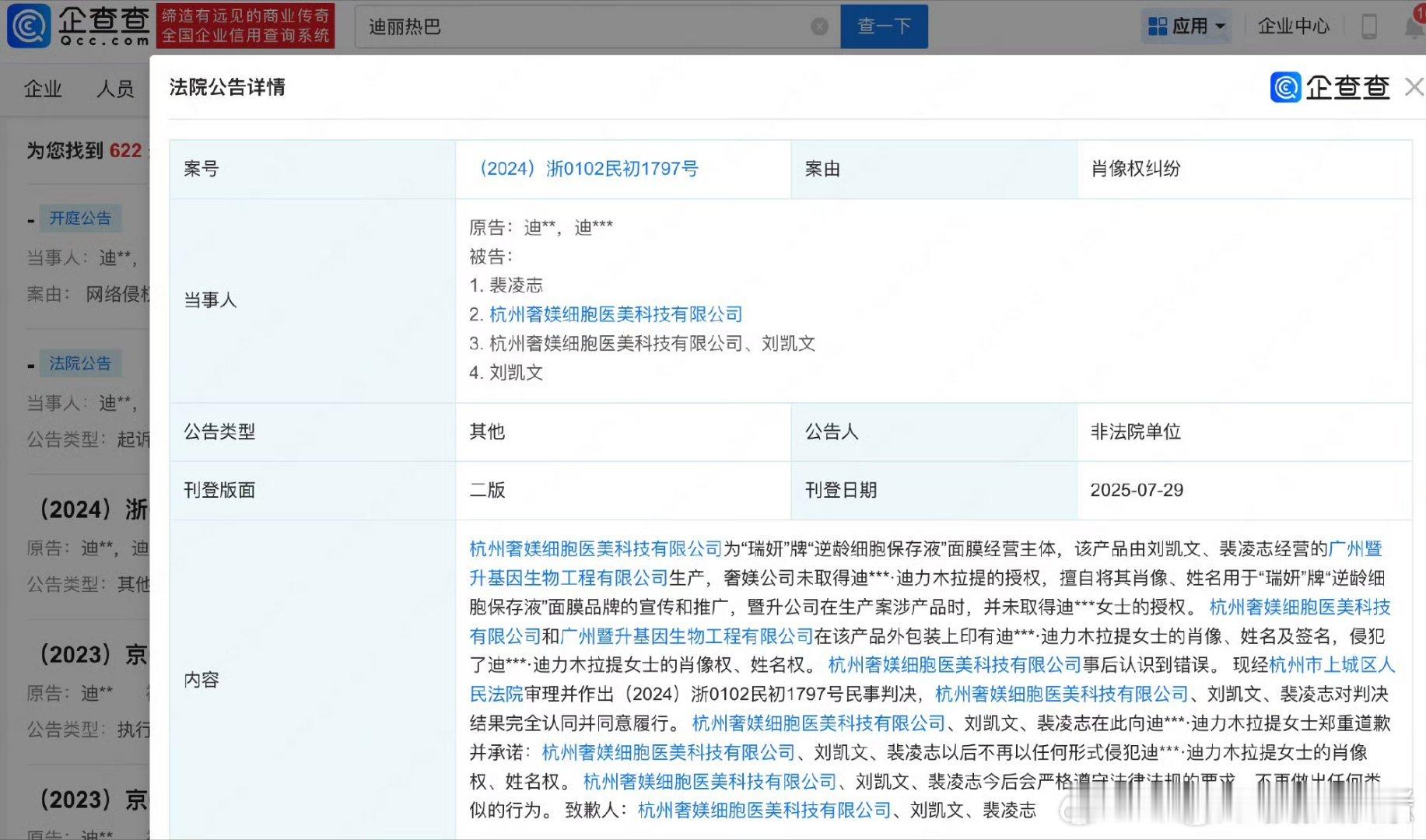Click the 查一下 search button

(x=884, y=26)
